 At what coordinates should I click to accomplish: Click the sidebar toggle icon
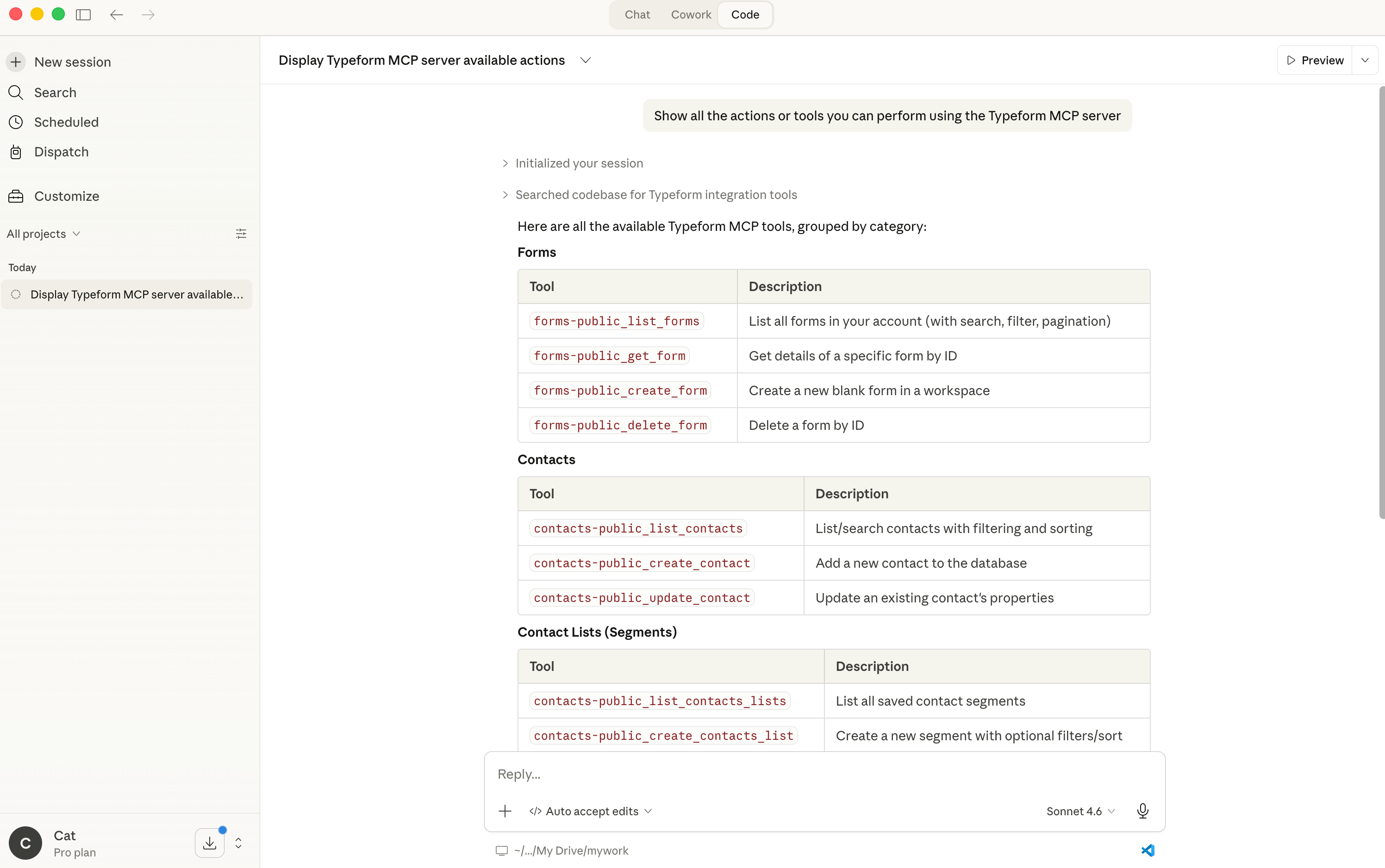click(83, 14)
